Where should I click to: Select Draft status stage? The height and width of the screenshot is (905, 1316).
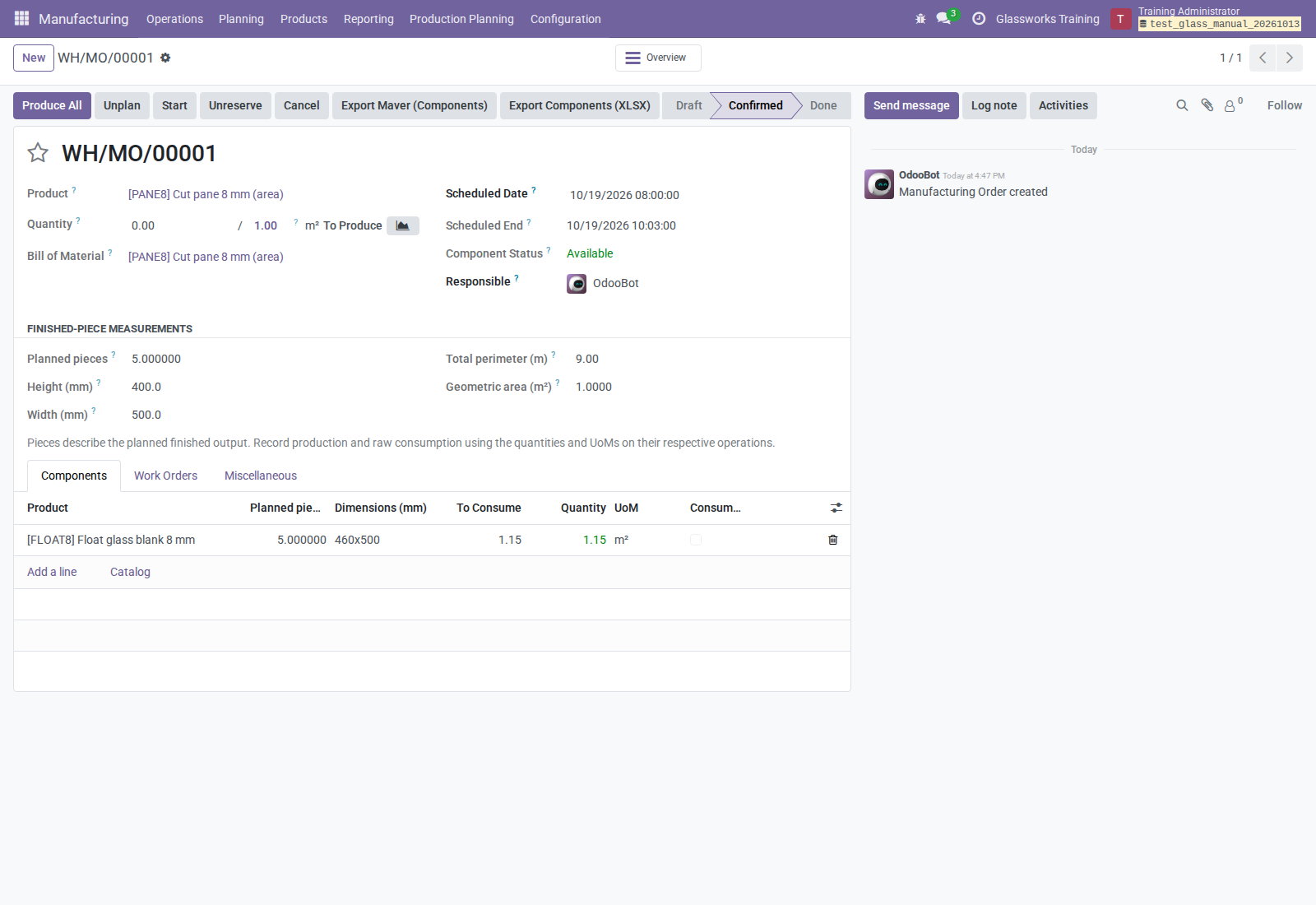click(x=688, y=105)
